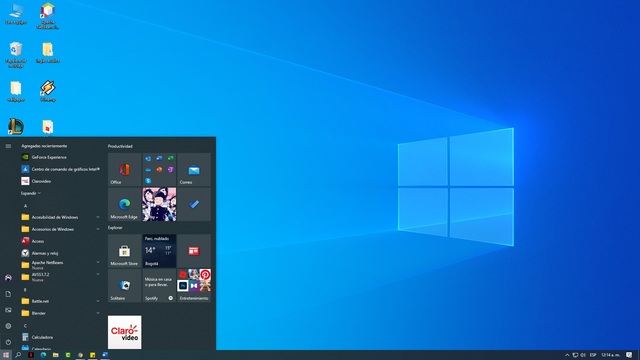Open the user account avatar in Start
The image size is (640, 360).
point(8,278)
